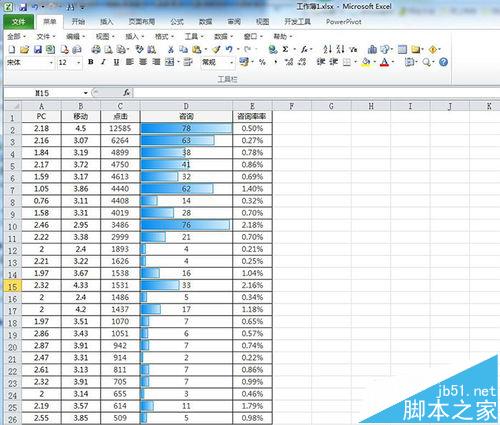Open the font name 宋体 dropdown

tap(51, 63)
